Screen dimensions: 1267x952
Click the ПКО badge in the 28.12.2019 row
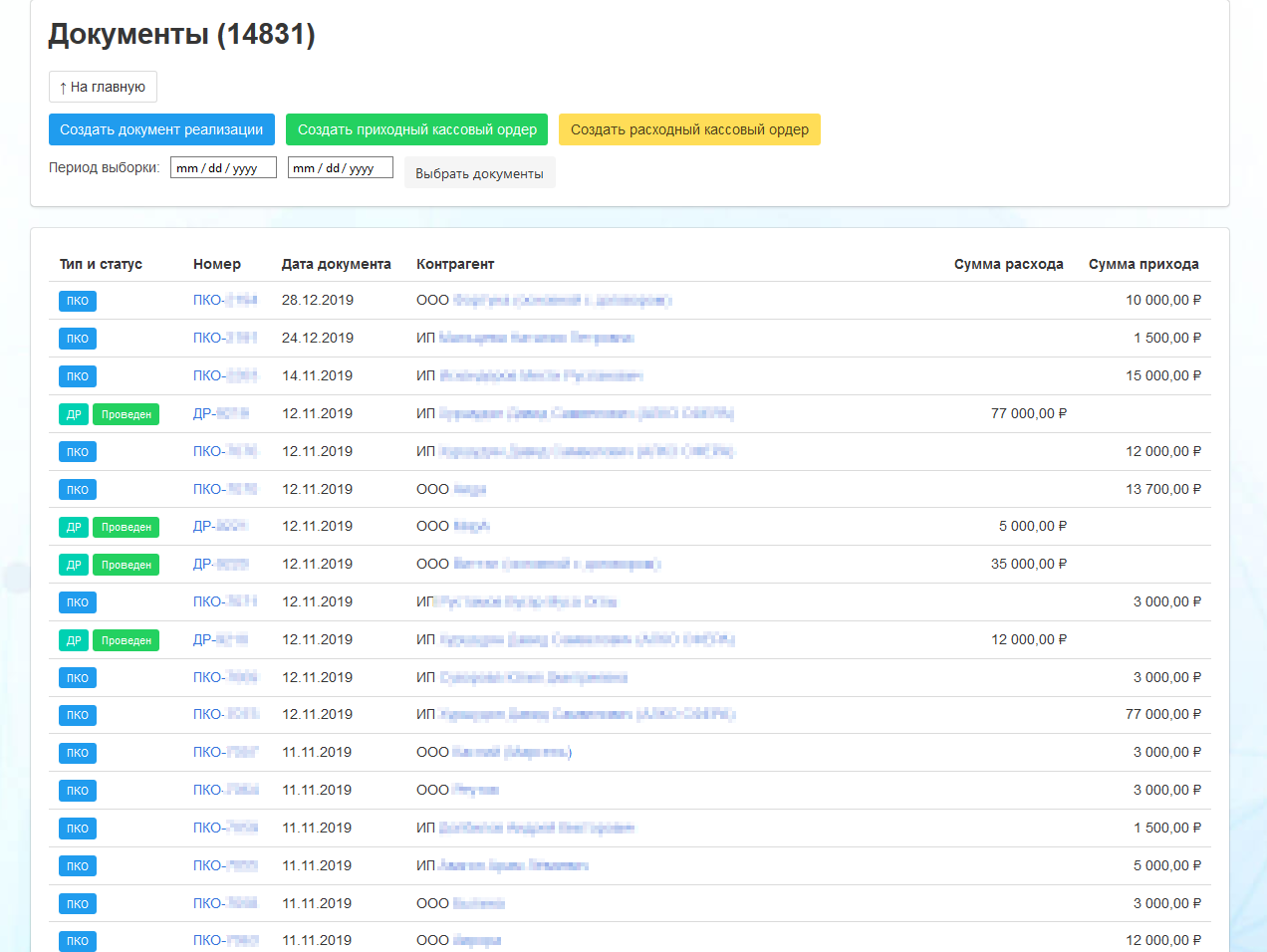78,301
